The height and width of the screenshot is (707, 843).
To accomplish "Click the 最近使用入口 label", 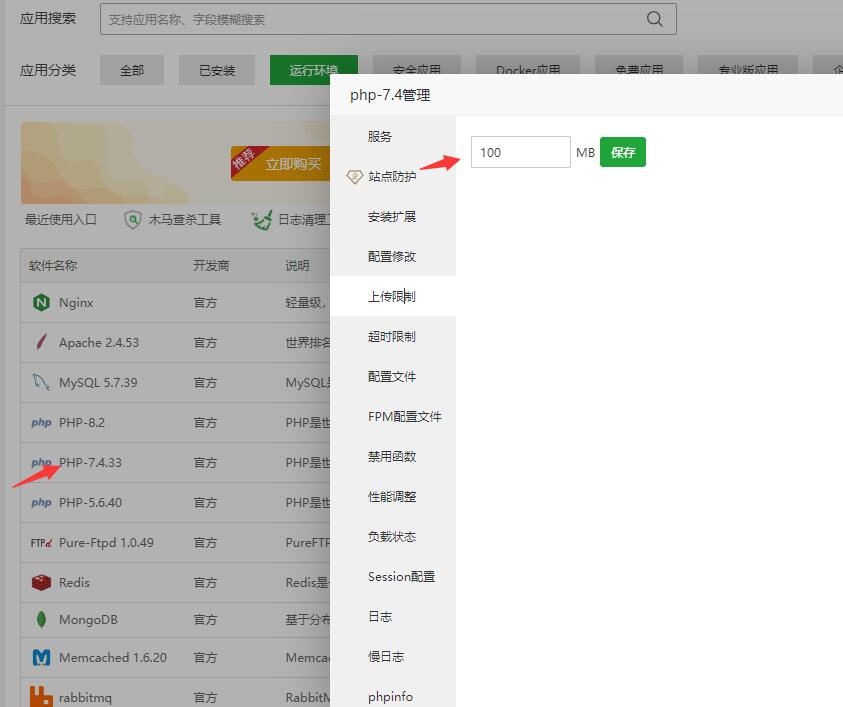I will 61,219.
